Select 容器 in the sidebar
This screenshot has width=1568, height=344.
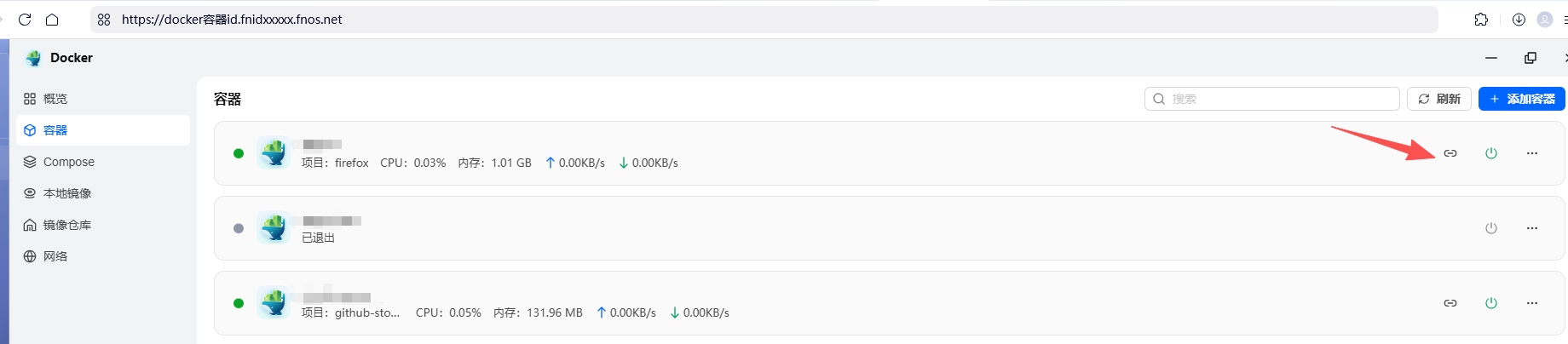pyautogui.click(x=55, y=130)
